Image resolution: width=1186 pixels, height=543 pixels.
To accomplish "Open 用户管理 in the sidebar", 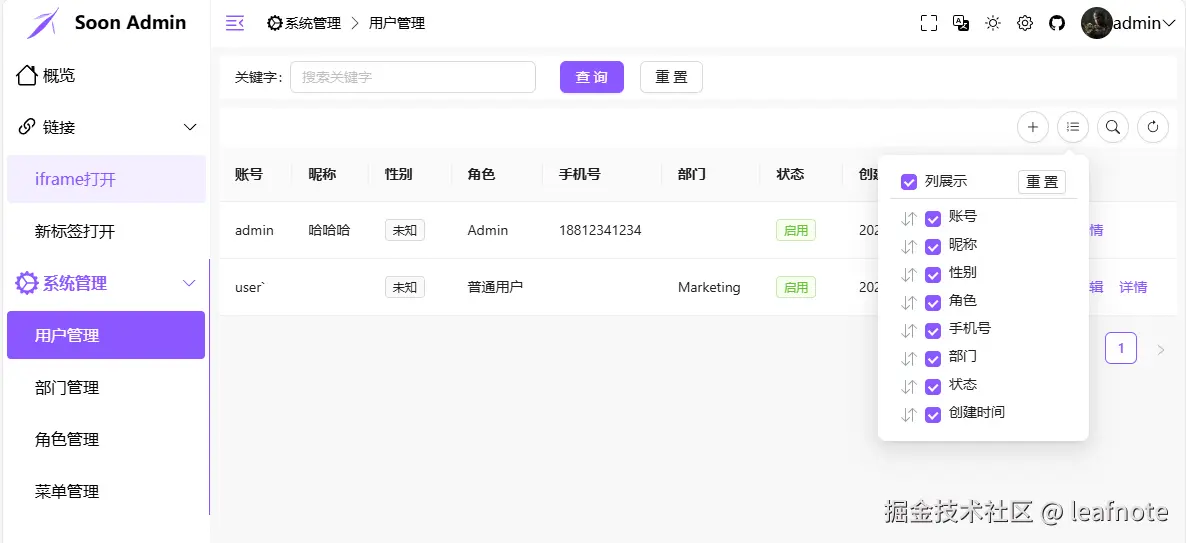I will [106, 335].
